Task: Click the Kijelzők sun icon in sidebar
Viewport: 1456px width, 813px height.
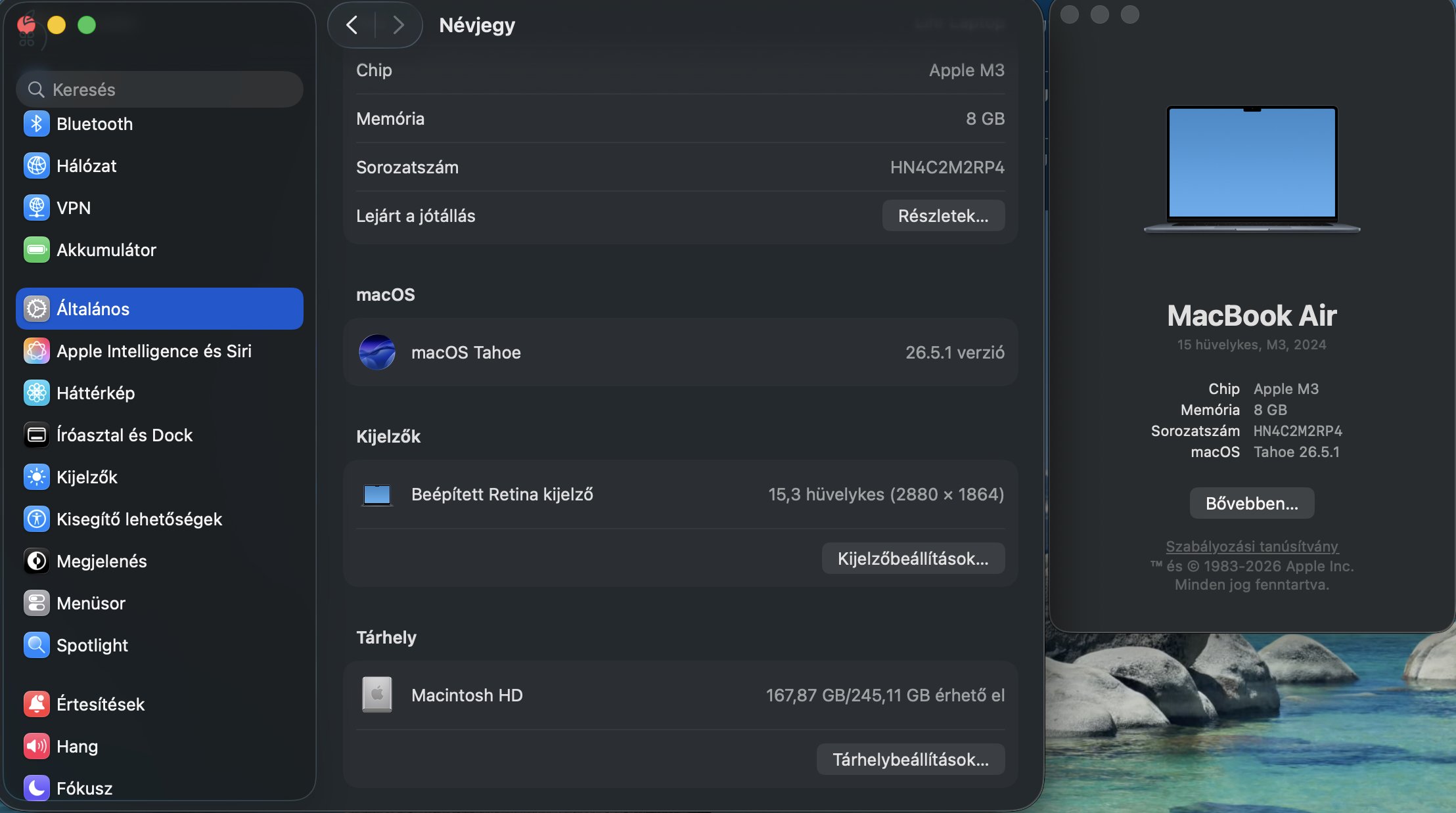Action: tap(37, 477)
